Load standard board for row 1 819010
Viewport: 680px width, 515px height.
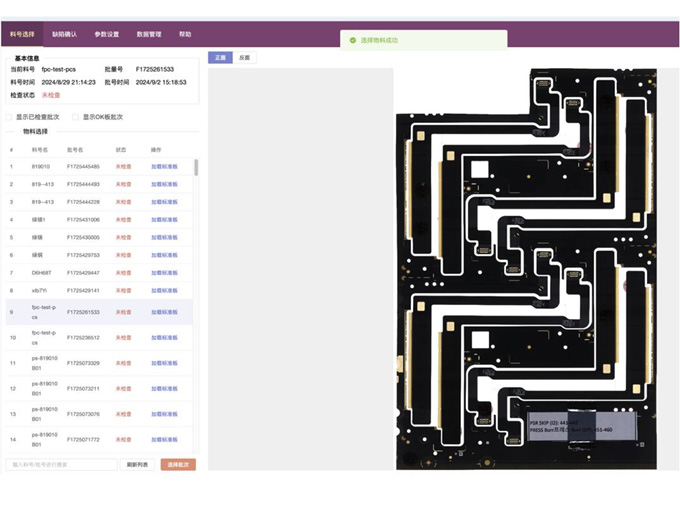[164, 167]
